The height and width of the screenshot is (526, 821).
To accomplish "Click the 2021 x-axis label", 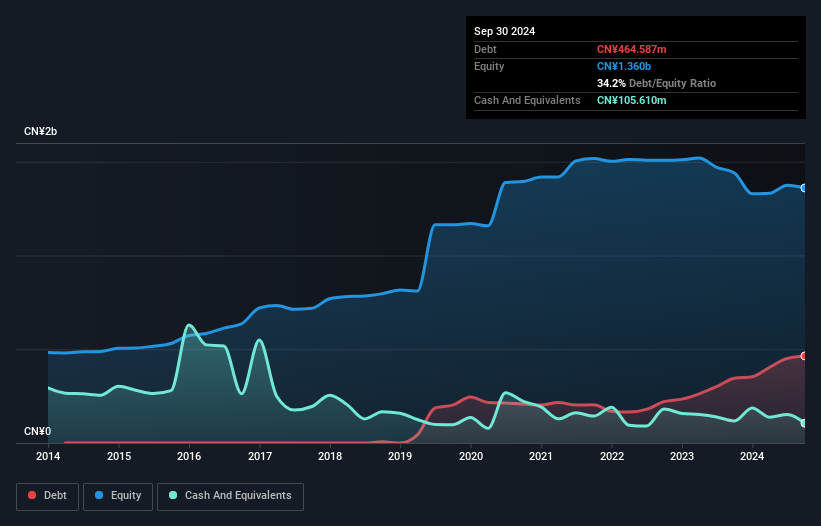I will coord(541,456).
